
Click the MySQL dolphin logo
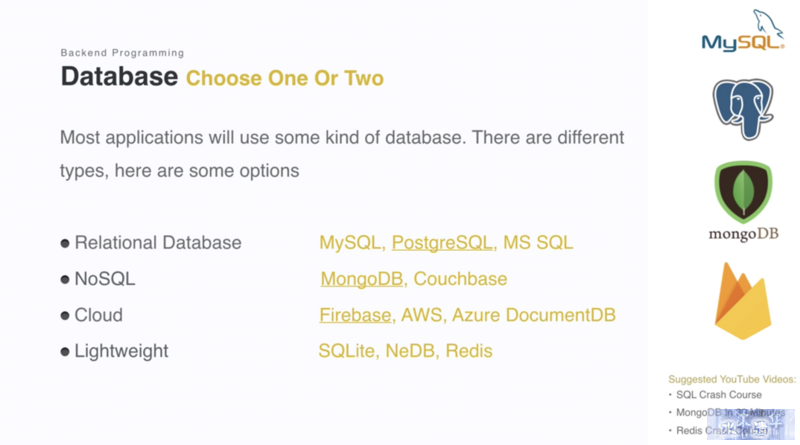(x=743, y=31)
